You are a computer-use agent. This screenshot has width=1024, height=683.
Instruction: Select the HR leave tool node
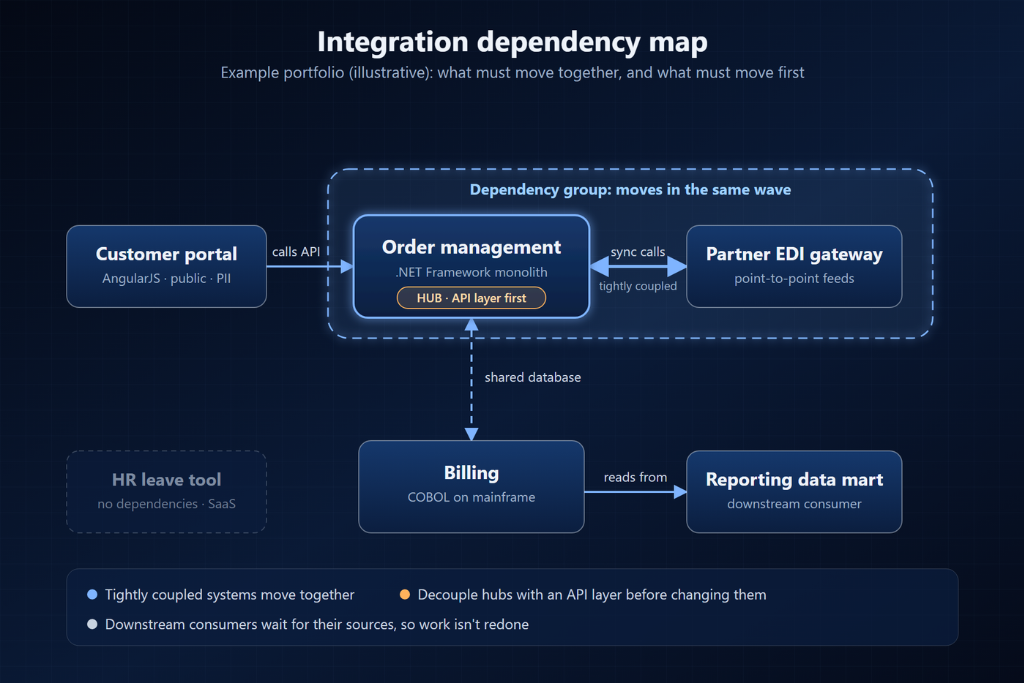pos(167,492)
